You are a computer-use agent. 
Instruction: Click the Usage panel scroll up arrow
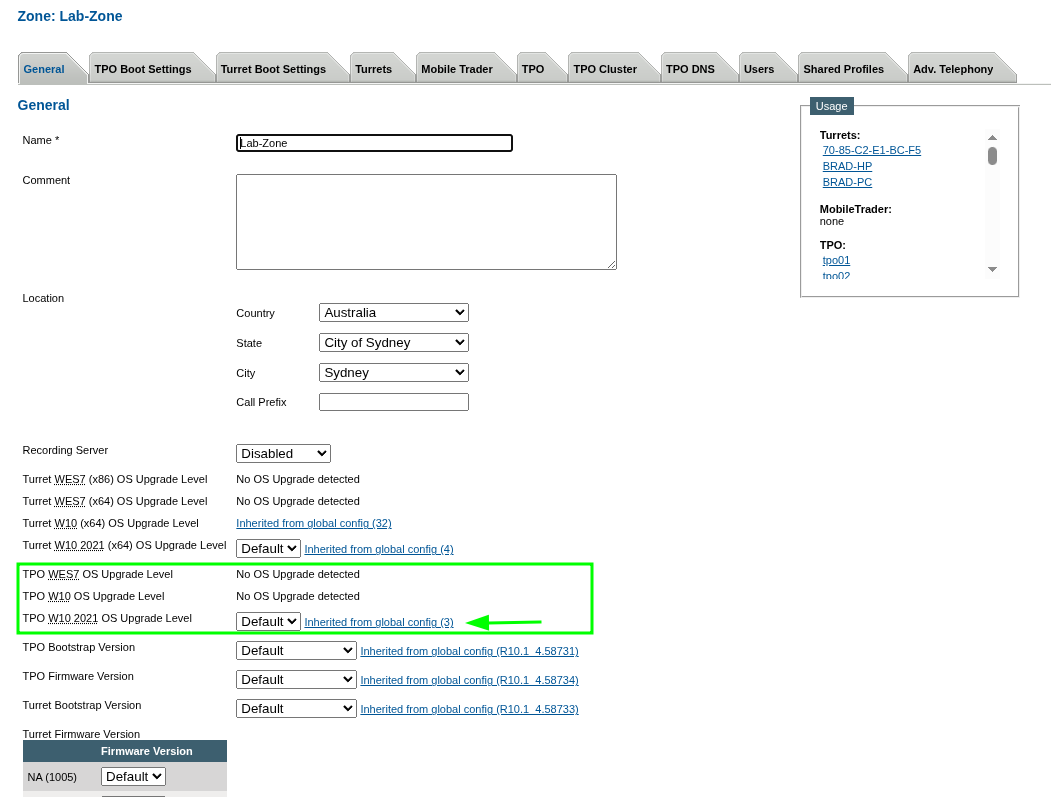click(x=993, y=137)
